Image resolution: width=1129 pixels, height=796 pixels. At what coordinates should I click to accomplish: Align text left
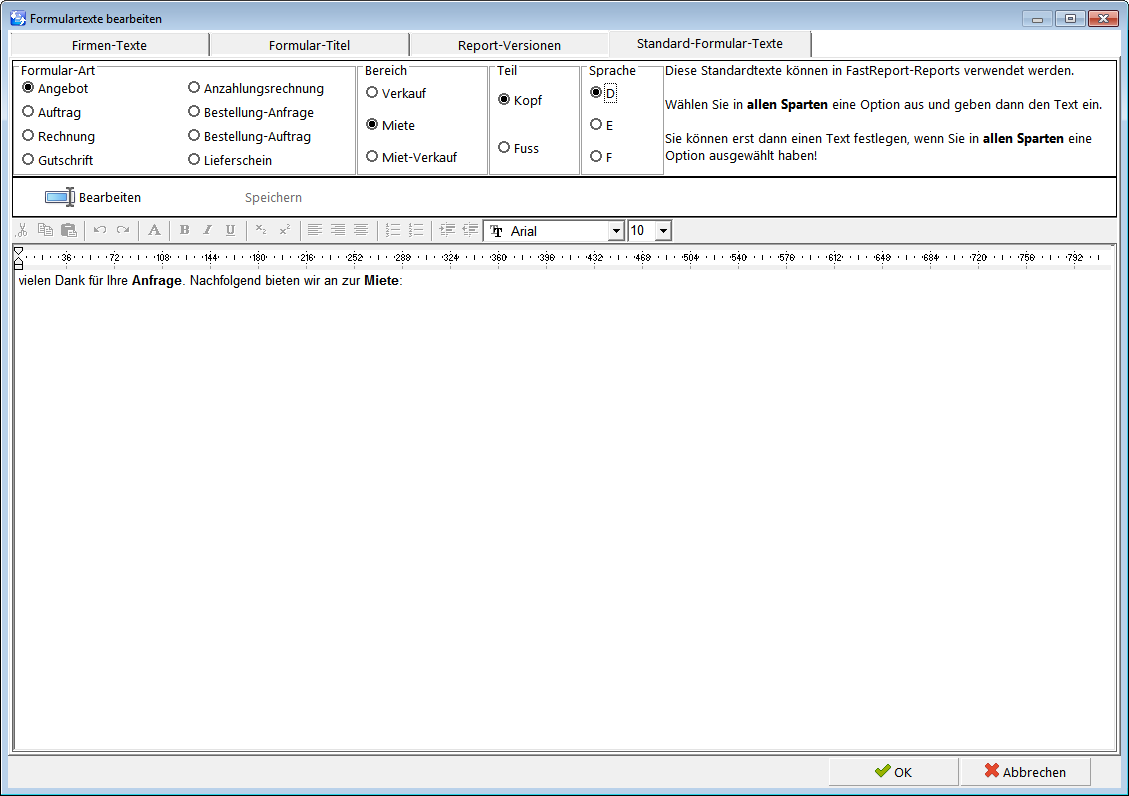(x=315, y=230)
